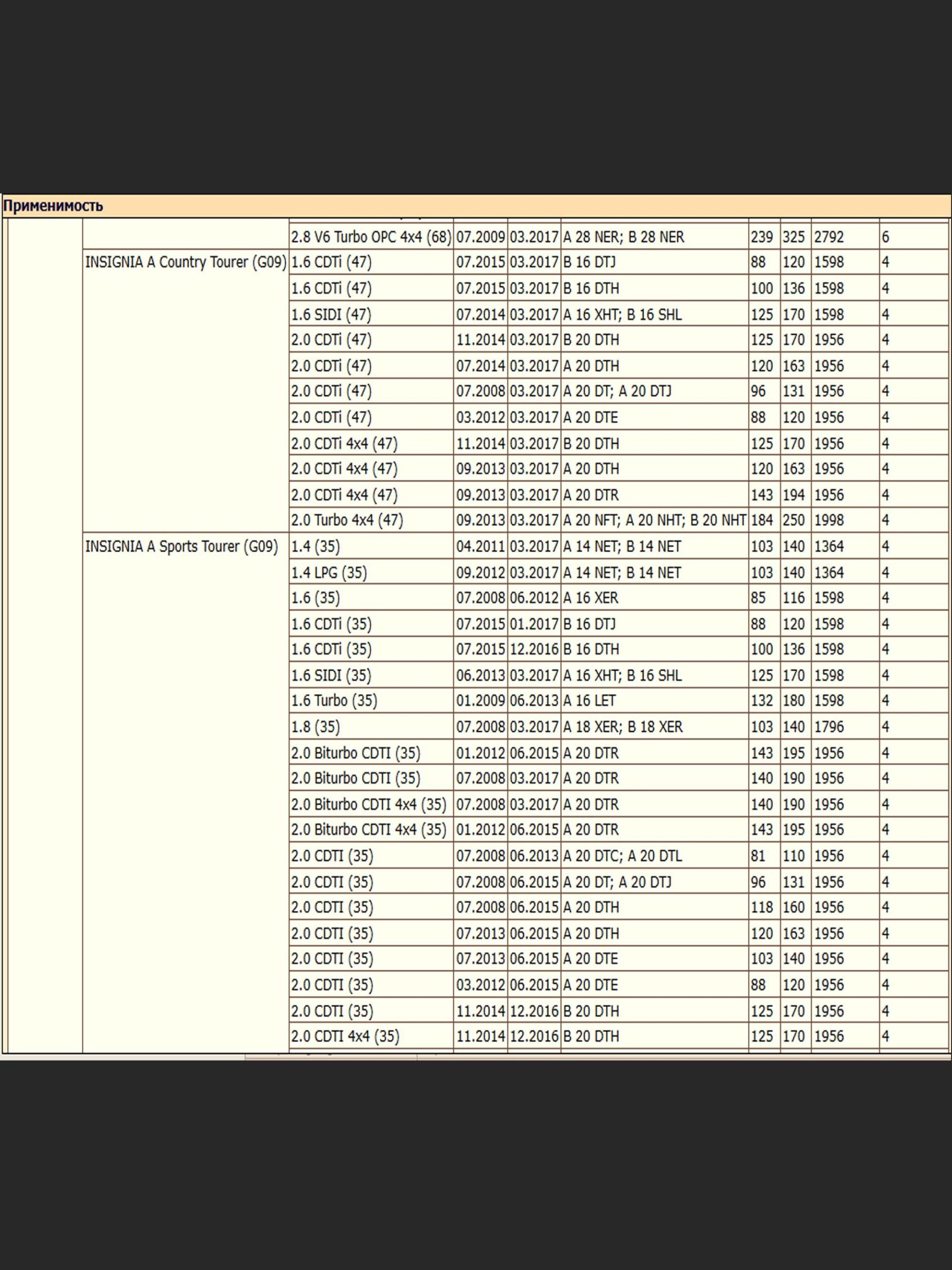Click engine code A 16 LET

tap(590, 700)
